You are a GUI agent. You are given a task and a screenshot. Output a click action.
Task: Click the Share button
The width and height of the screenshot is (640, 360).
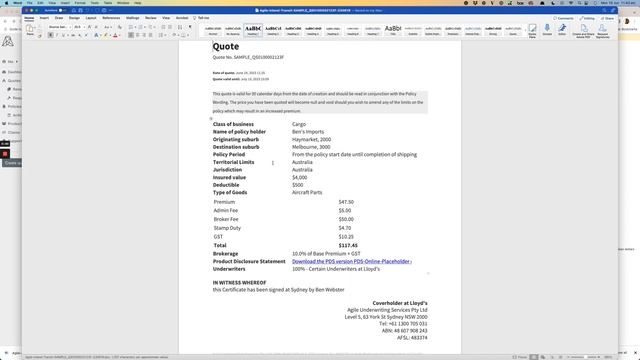pyautogui.click(x=607, y=18)
